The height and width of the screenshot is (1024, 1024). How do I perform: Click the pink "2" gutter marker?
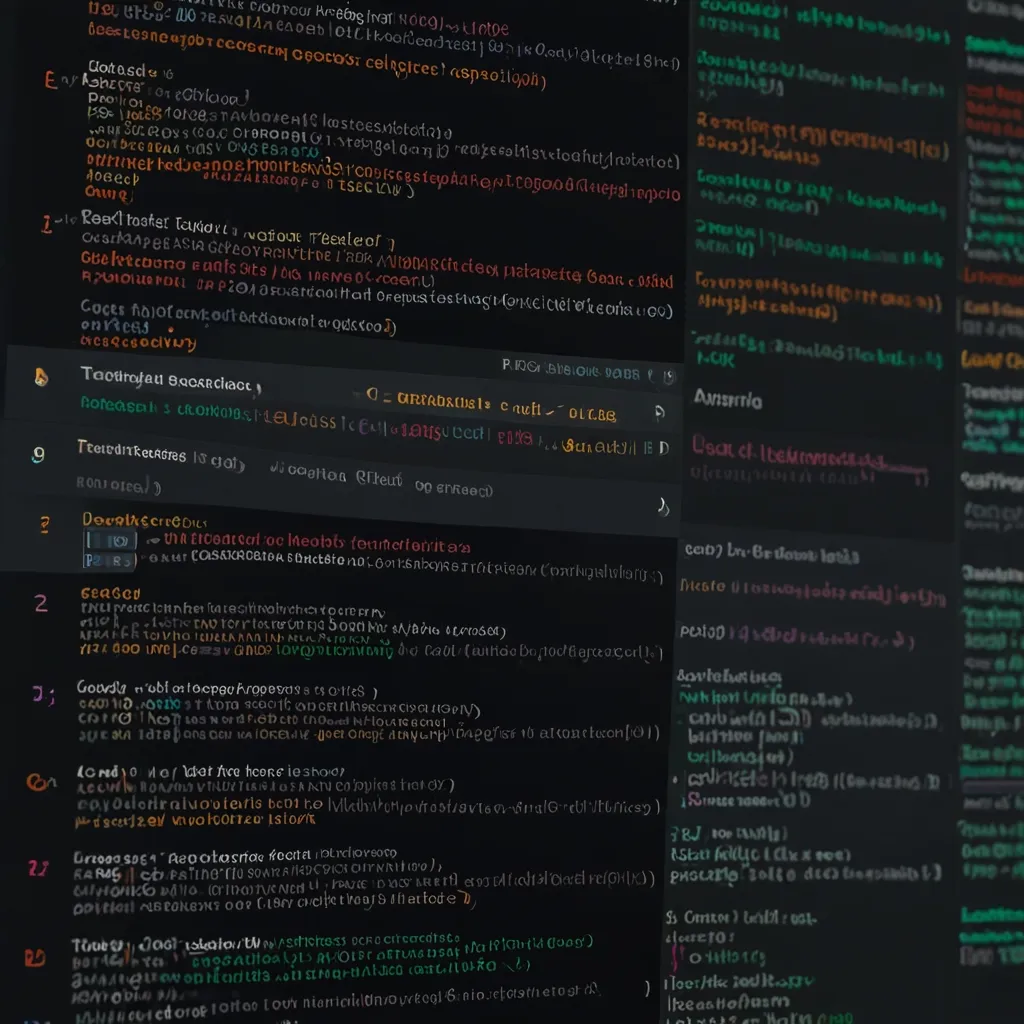click(x=41, y=603)
